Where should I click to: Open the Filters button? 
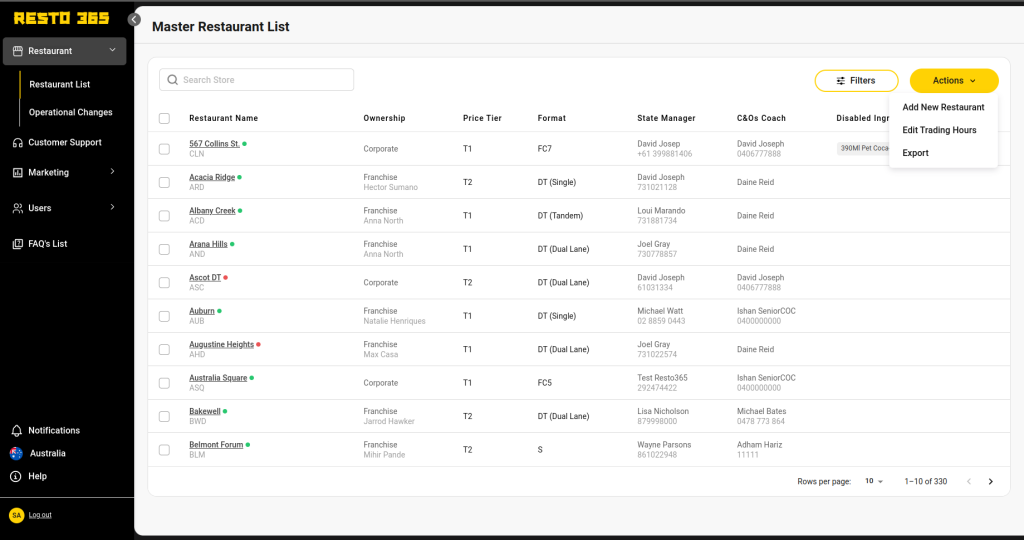click(856, 81)
